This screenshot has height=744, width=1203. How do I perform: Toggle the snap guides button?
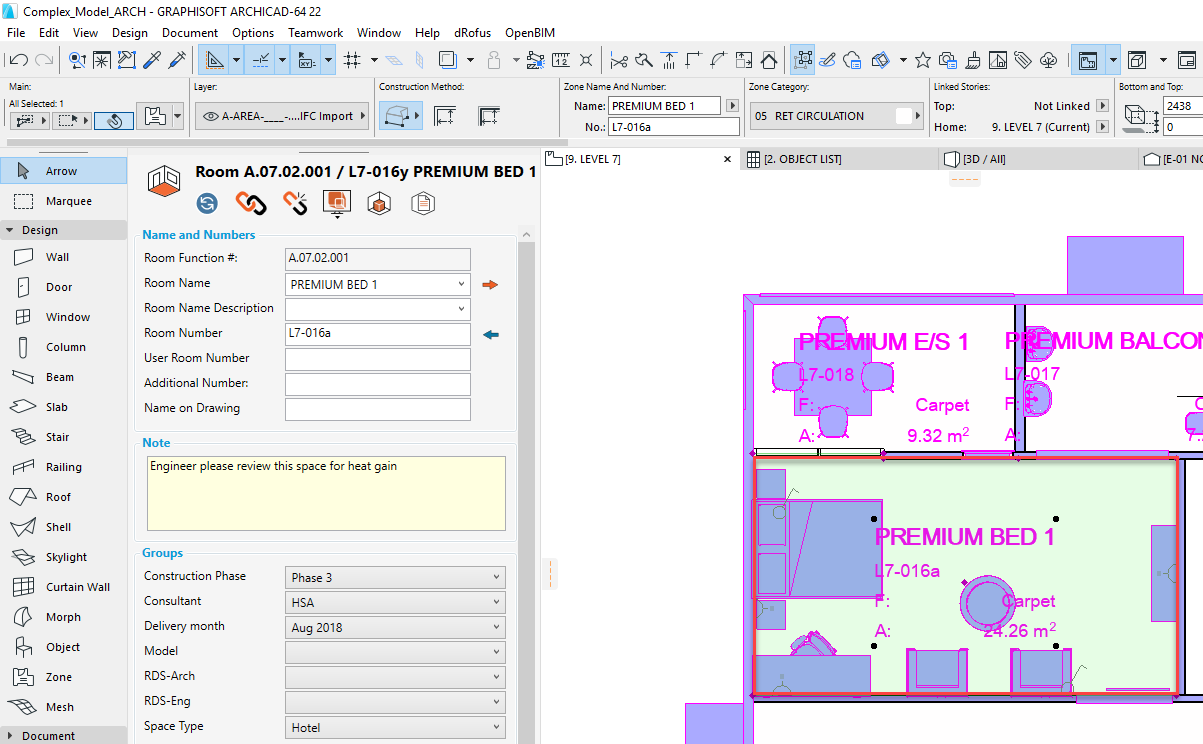pyautogui.click(x=260, y=60)
